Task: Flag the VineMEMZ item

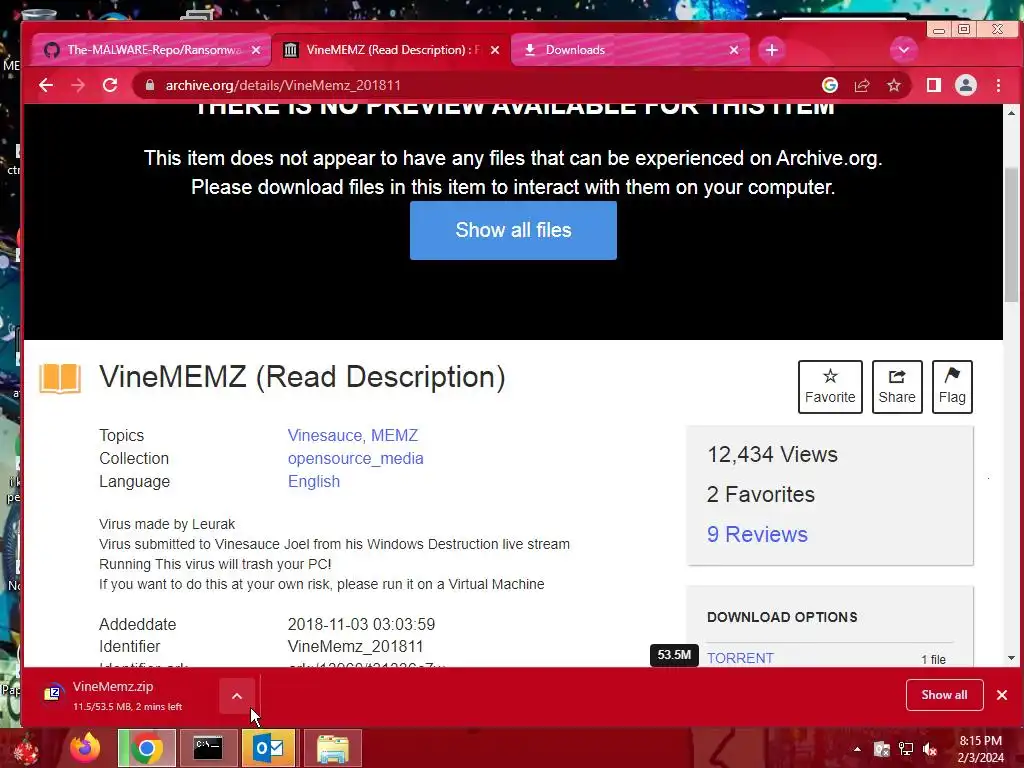Action: coord(952,387)
